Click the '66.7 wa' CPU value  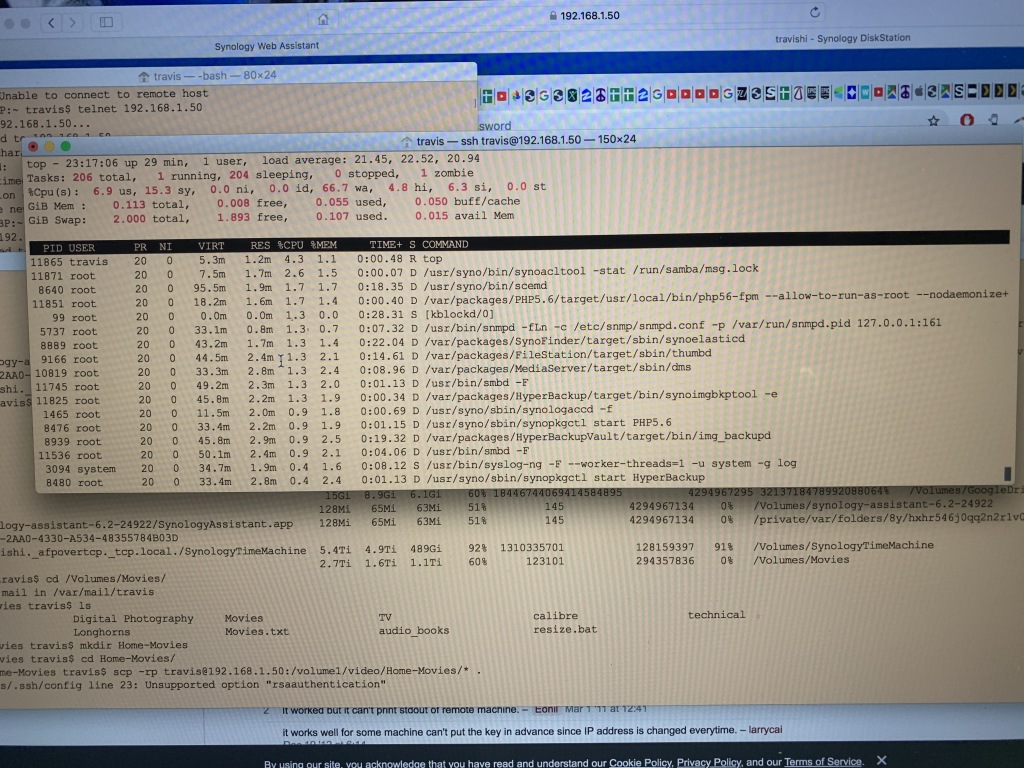(x=347, y=187)
